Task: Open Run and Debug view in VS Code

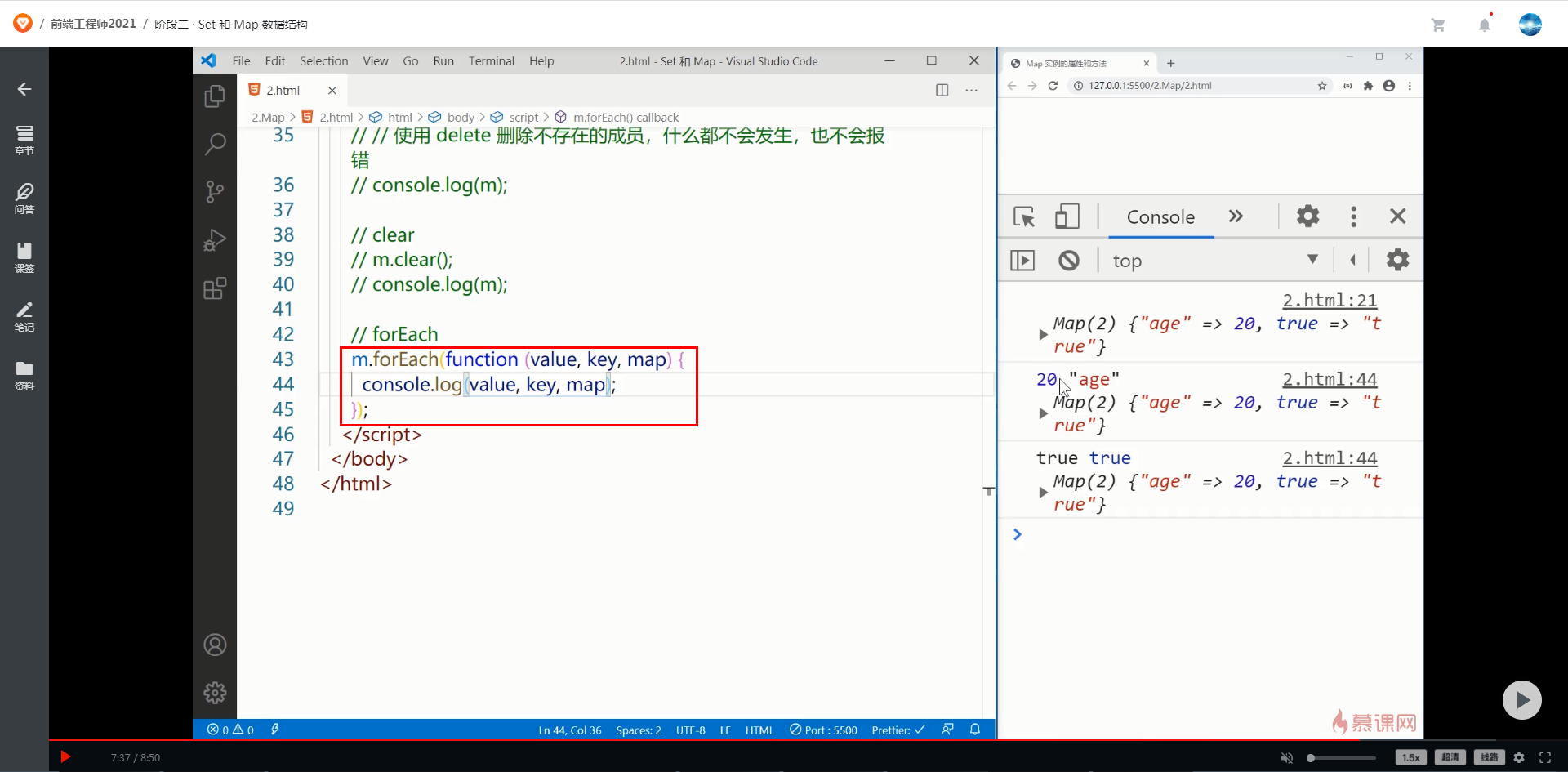Action: 215,240
